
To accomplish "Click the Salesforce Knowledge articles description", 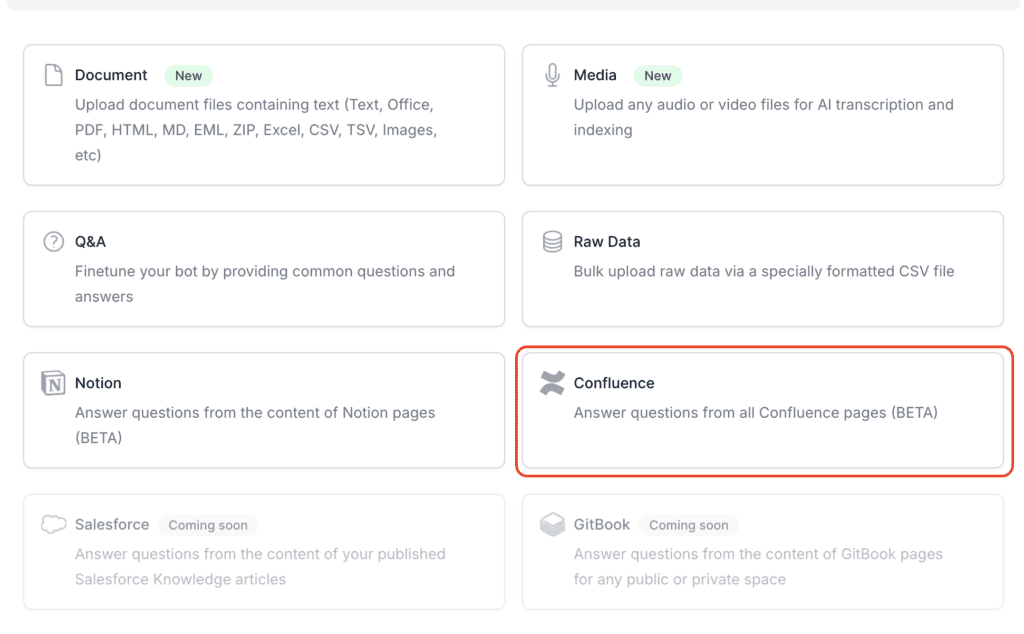I will pos(260,566).
